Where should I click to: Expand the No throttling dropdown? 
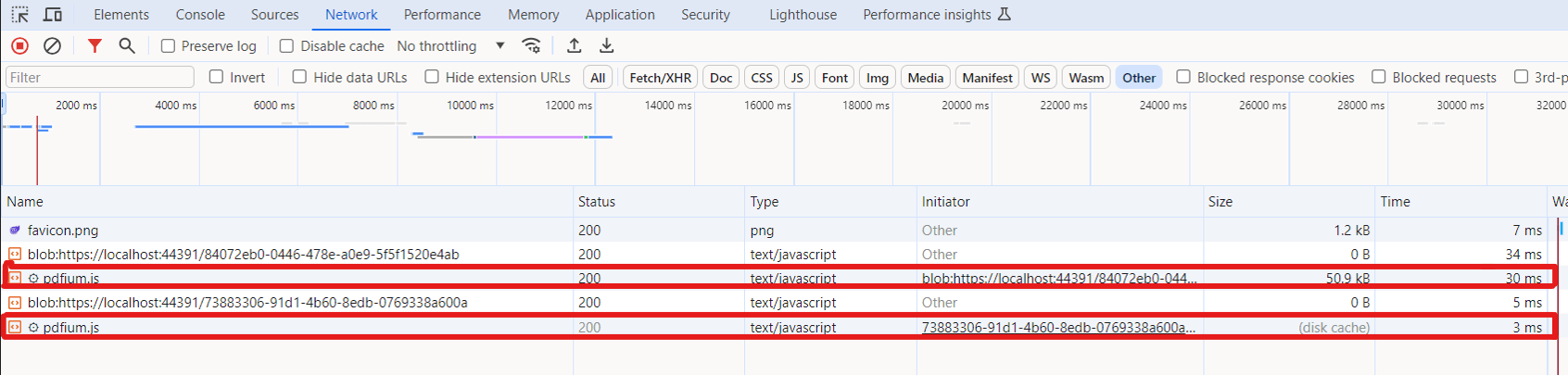pos(450,46)
